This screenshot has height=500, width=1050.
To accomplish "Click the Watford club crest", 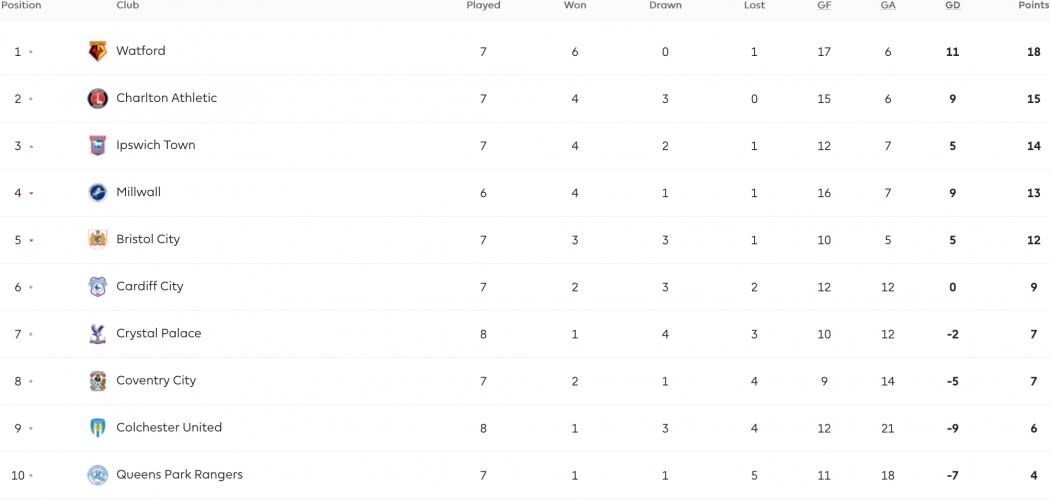I will pos(98,52).
